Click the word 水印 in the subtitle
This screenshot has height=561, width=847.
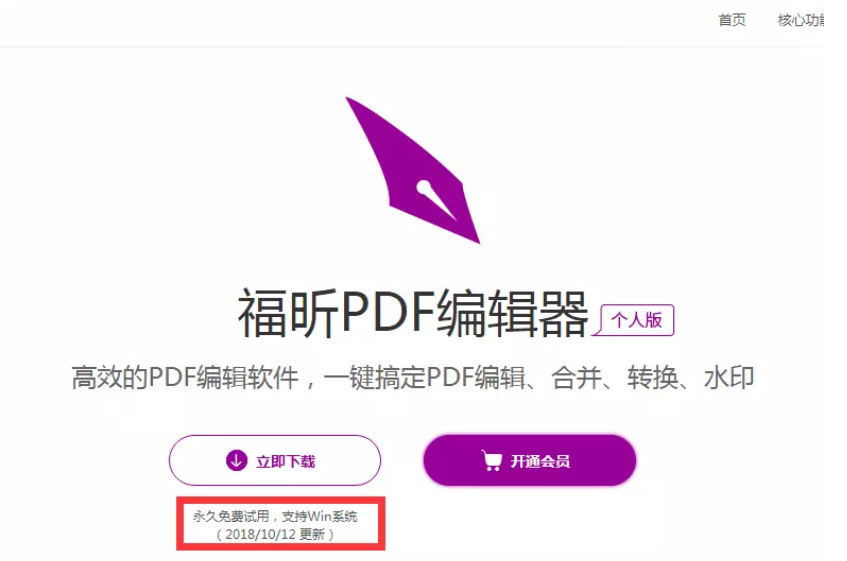click(x=729, y=377)
